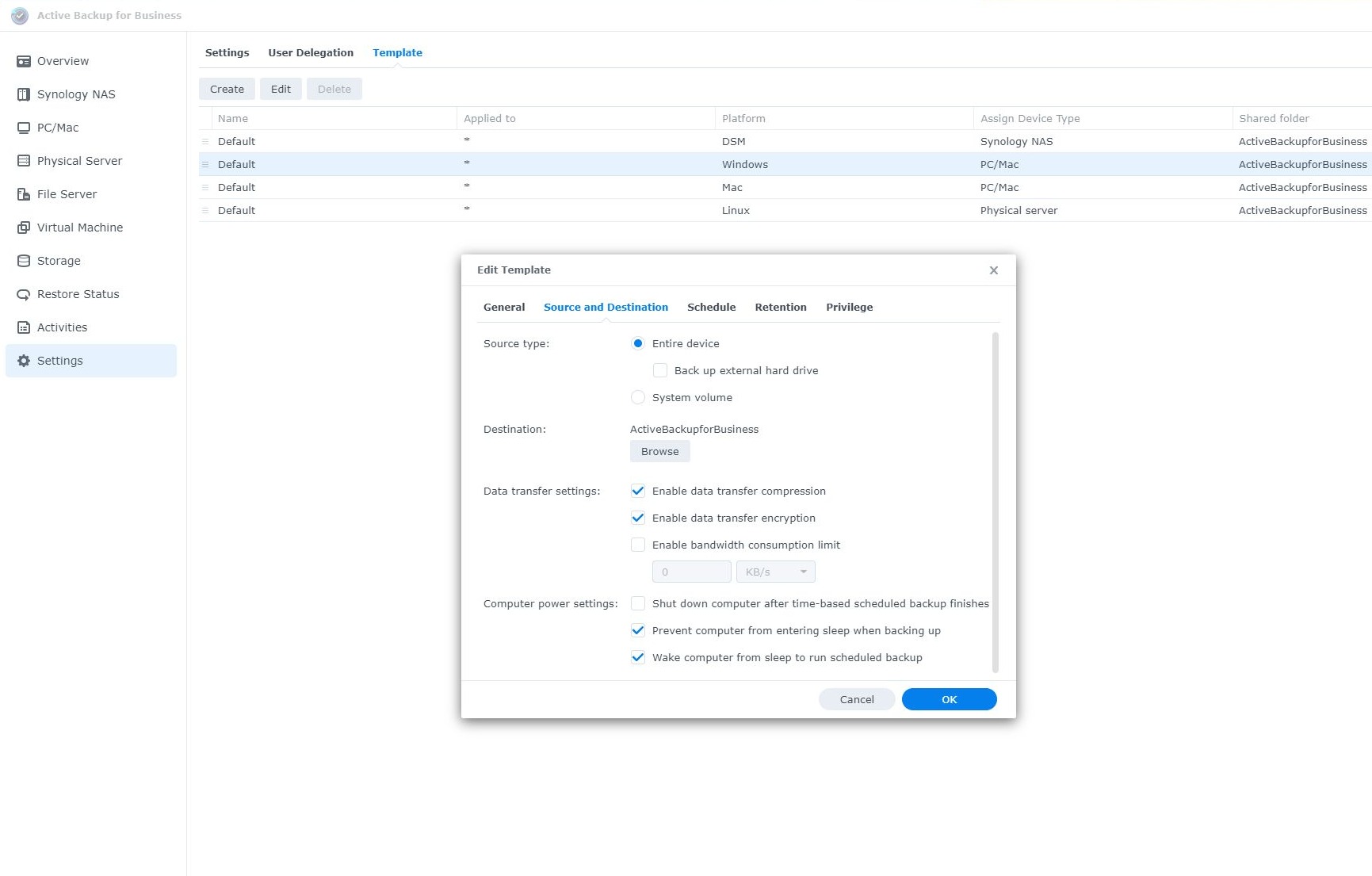Click the Physical Server sidebar icon

tap(24, 161)
